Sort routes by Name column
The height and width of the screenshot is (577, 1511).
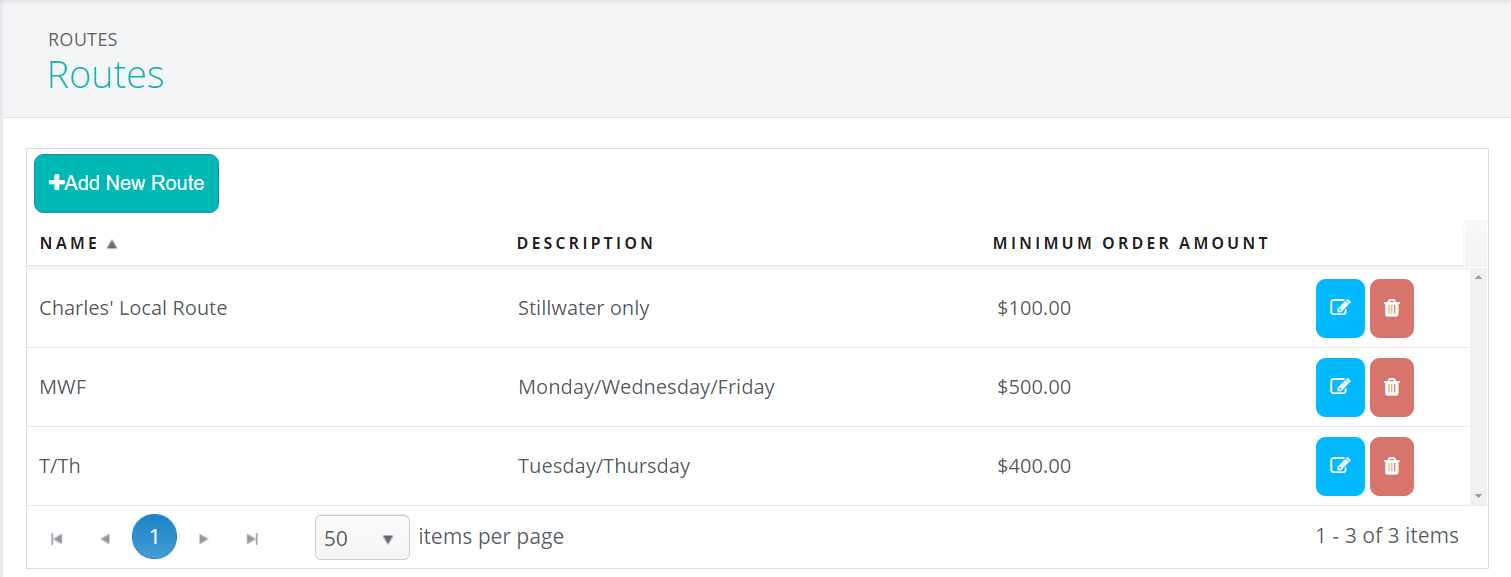point(70,243)
